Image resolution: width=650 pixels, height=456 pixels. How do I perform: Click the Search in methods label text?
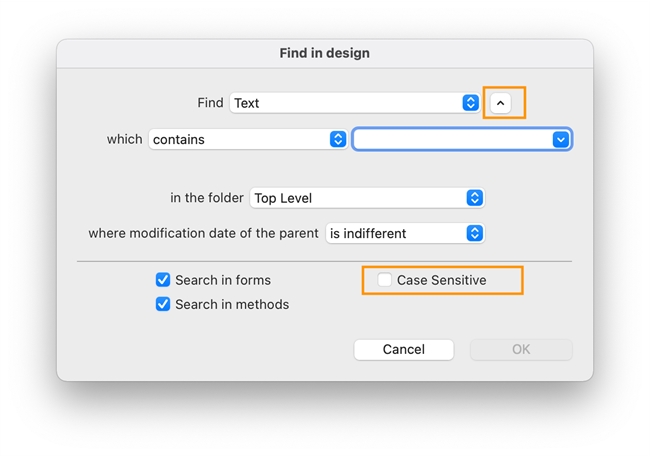pyautogui.click(x=232, y=304)
